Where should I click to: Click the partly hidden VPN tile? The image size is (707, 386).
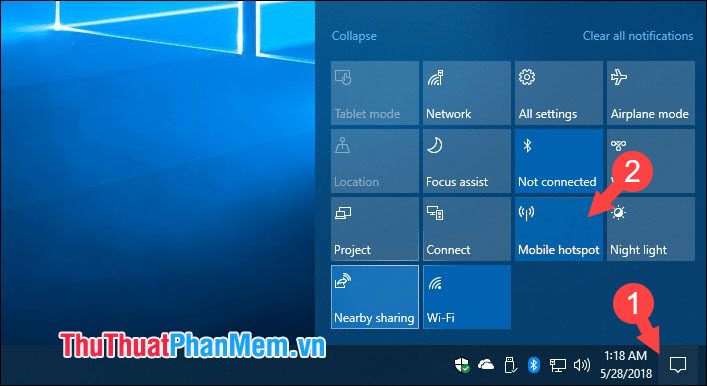[651, 161]
